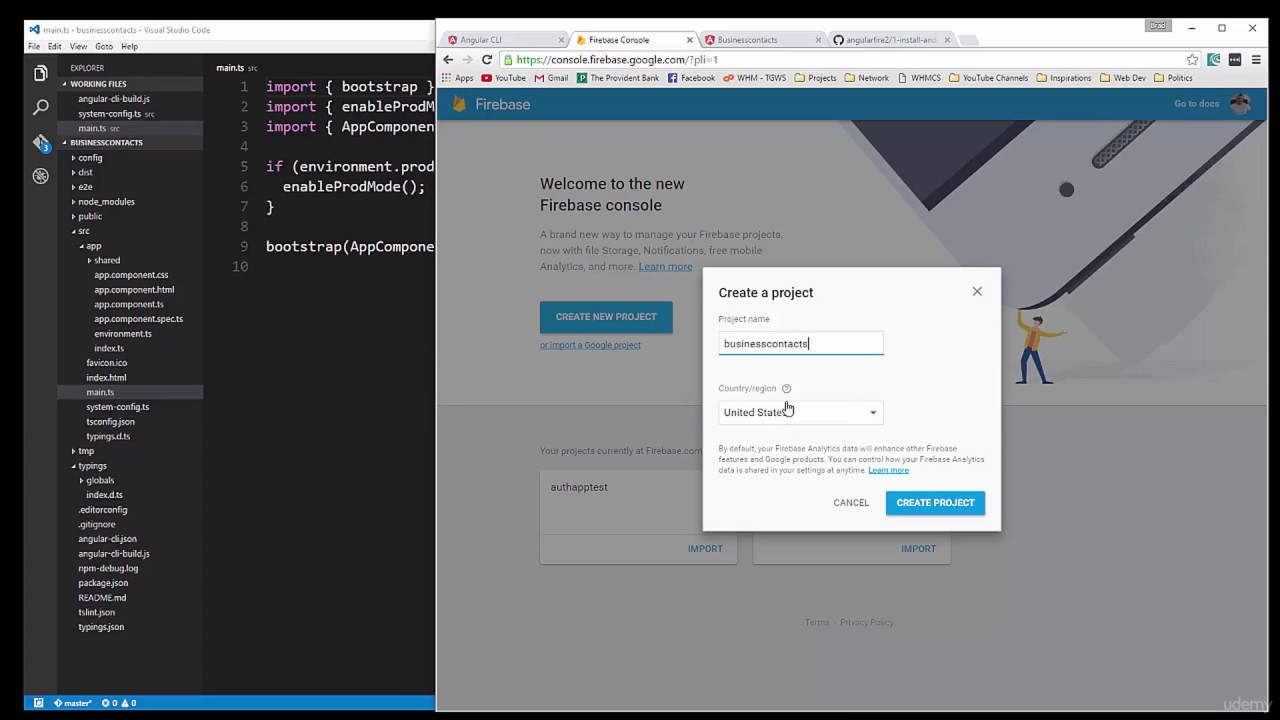Close the Firebase Console tab
1280x720 pixels.
coord(690,40)
